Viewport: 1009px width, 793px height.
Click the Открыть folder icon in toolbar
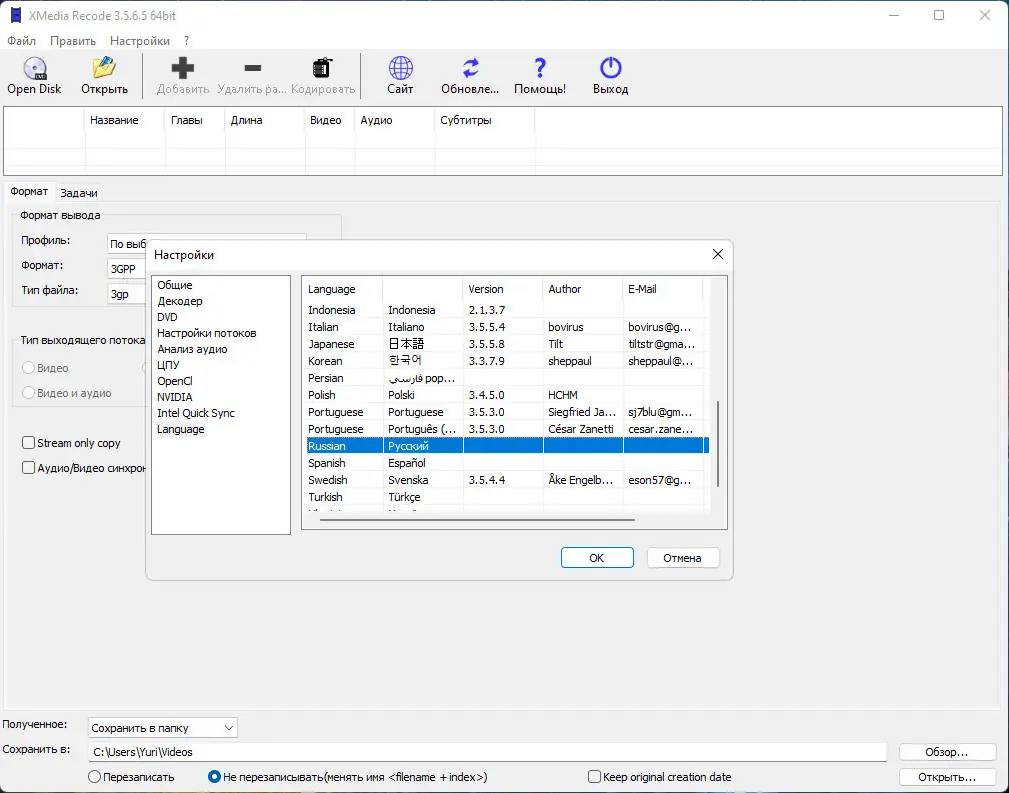[x=104, y=69]
